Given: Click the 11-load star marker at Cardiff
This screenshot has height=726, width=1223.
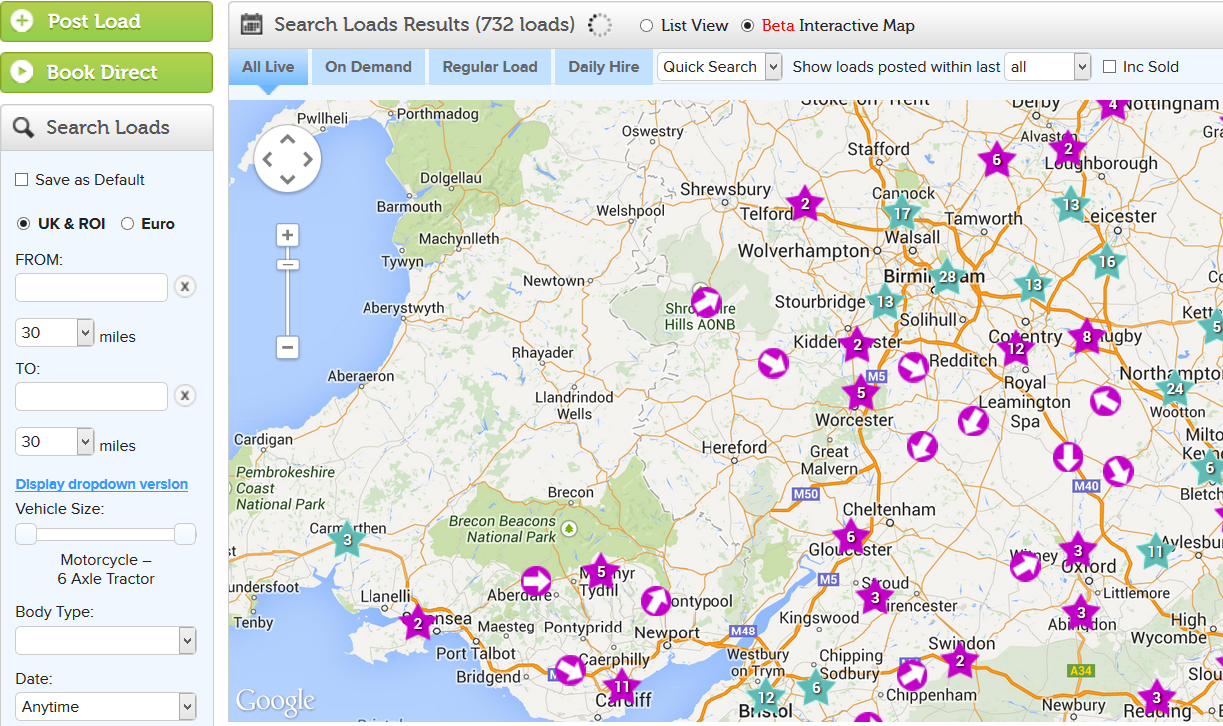Looking at the screenshot, I should click(621, 687).
